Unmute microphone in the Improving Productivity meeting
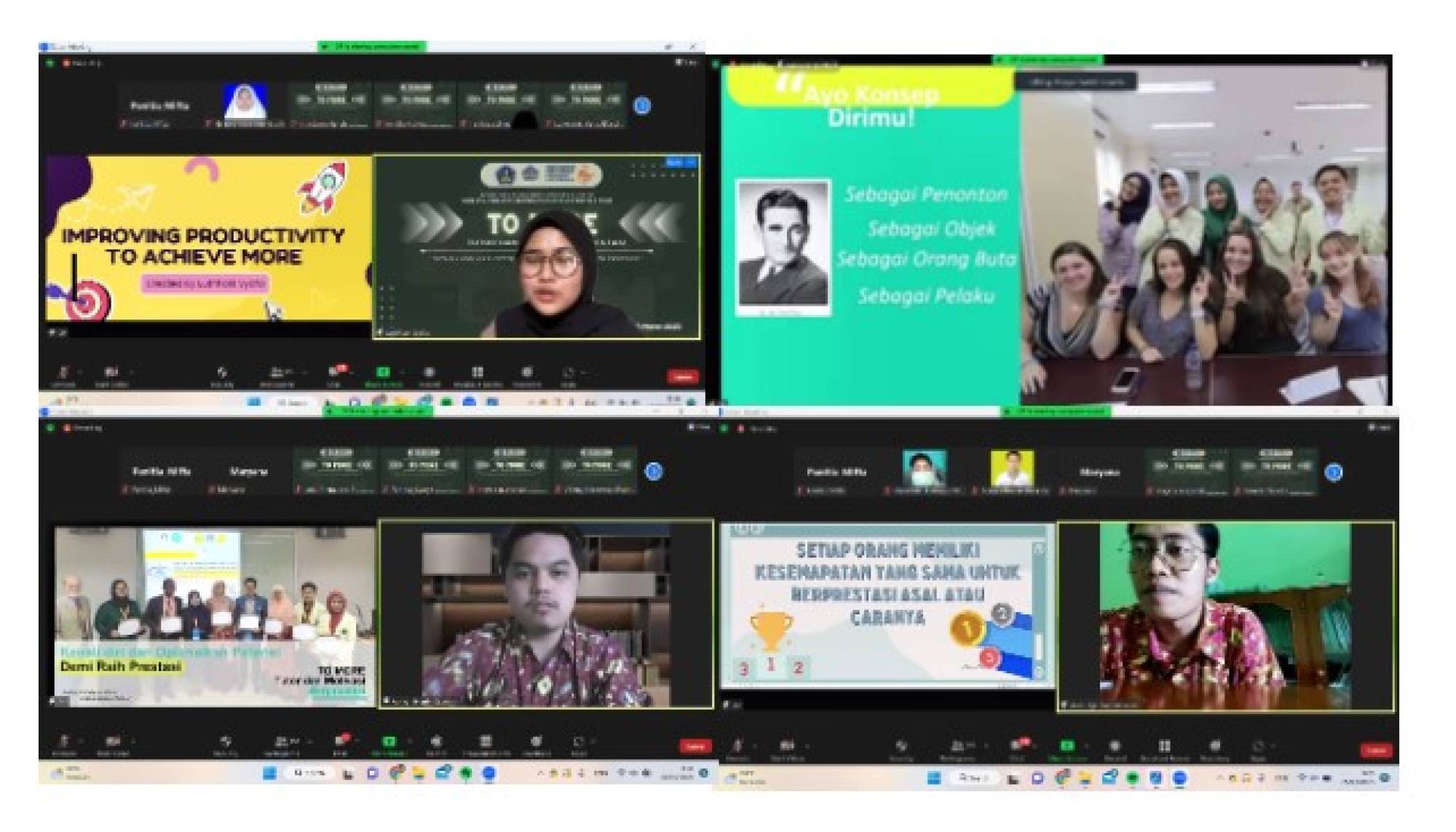 [x=63, y=373]
